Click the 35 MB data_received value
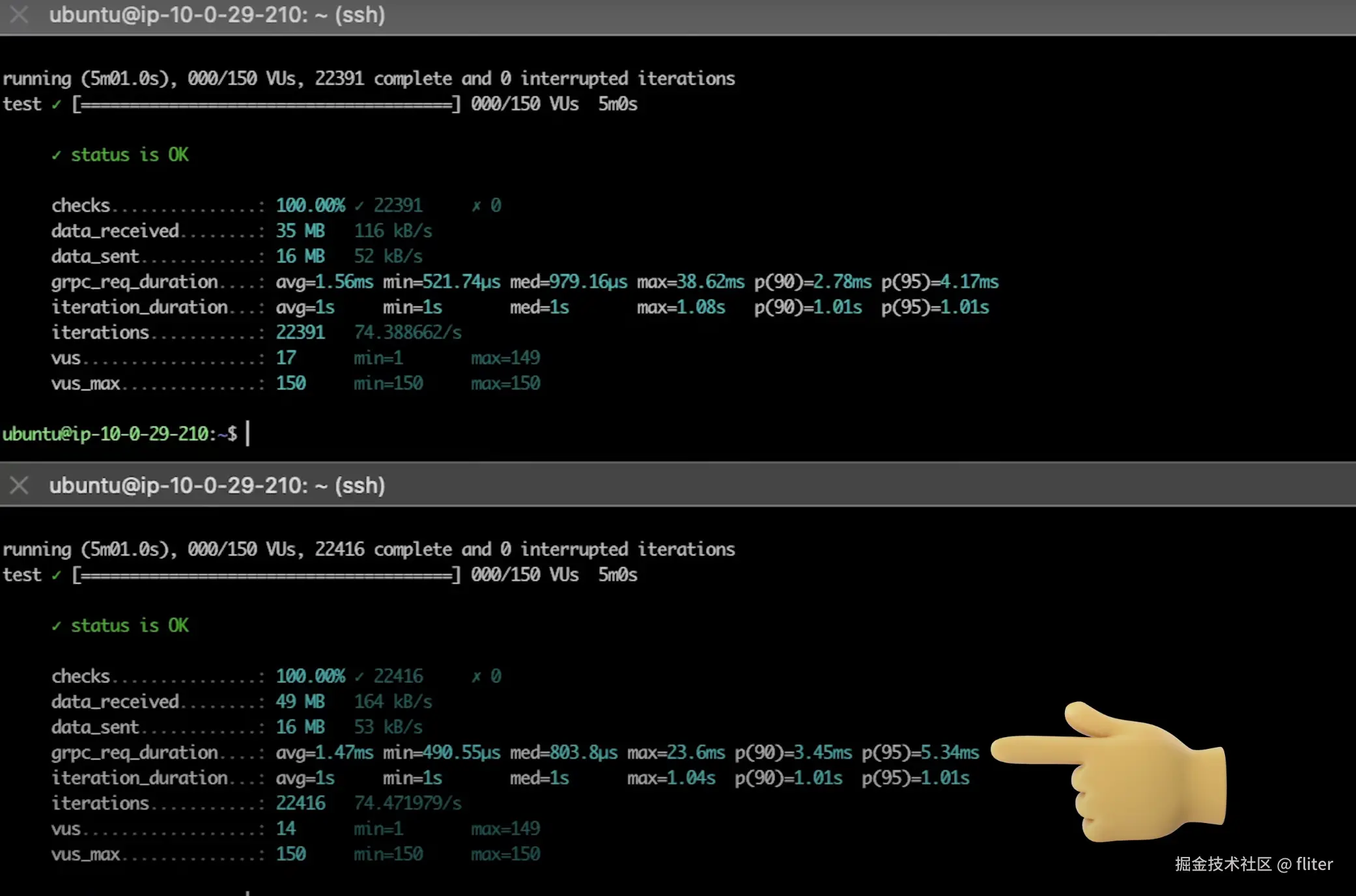 [x=300, y=231]
